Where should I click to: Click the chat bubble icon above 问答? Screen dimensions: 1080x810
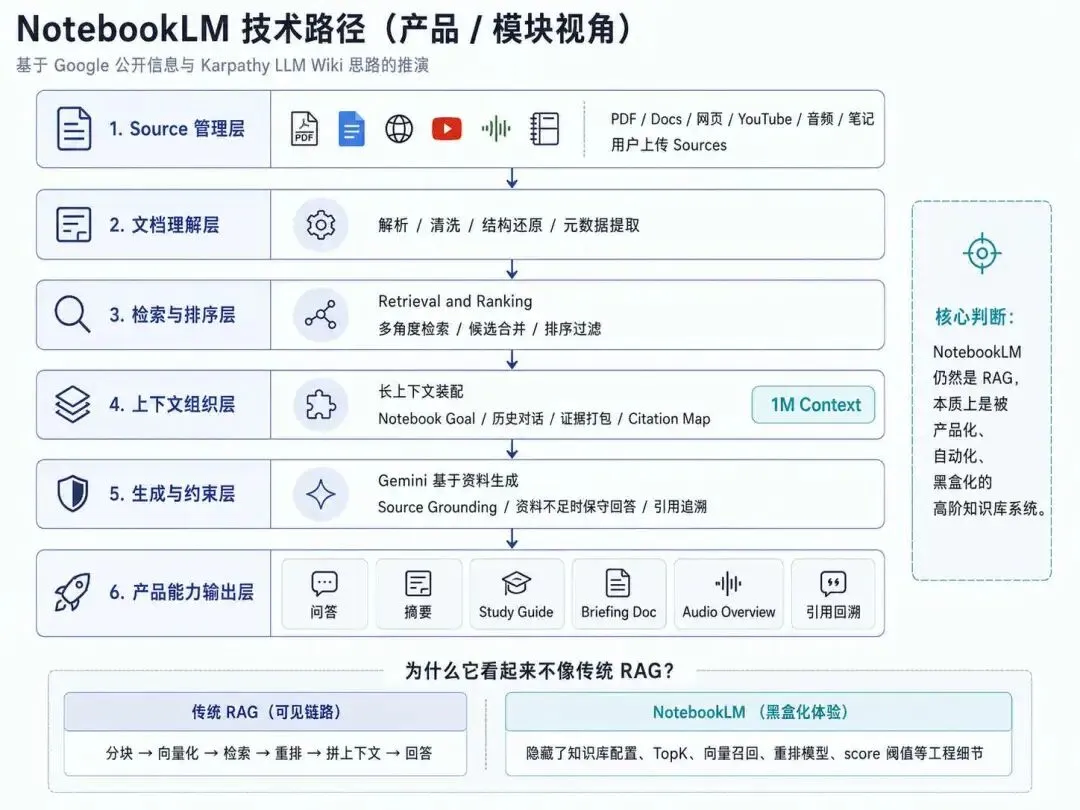(x=324, y=583)
